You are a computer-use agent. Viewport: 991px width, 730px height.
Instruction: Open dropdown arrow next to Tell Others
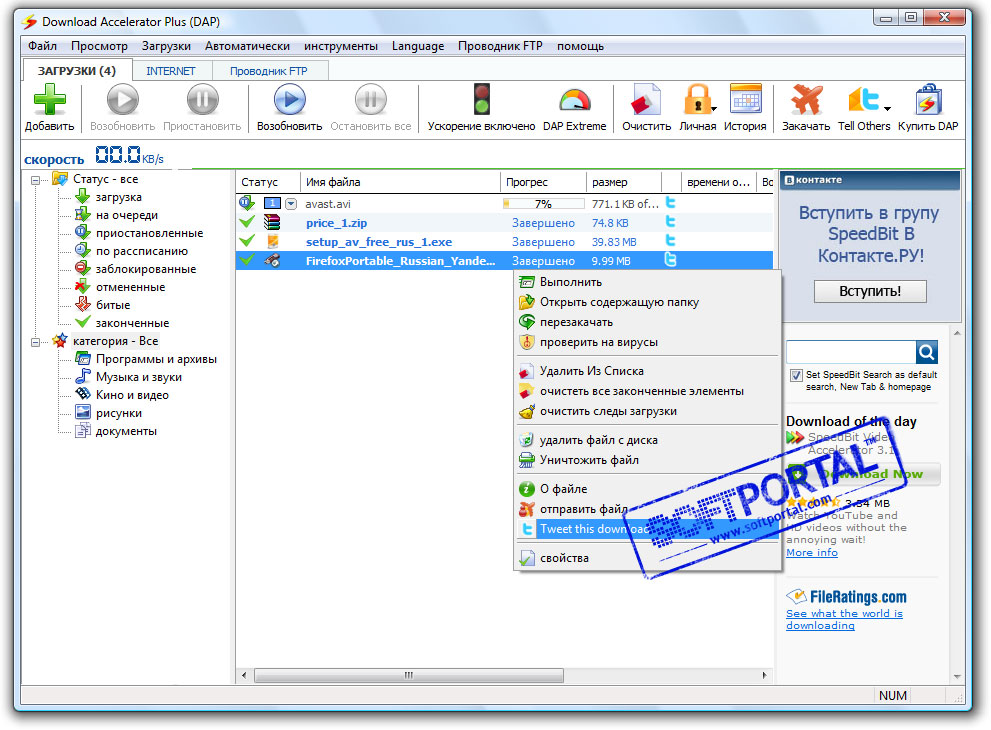click(x=887, y=109)
